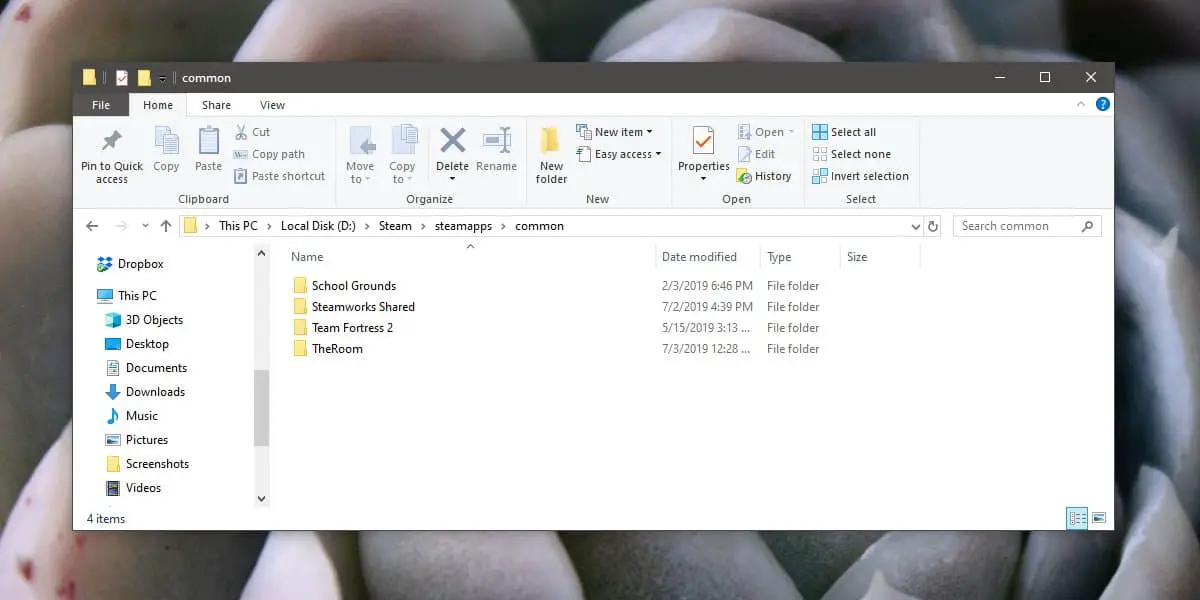
Task: Open the Help question mark icon
Action: 1103,104
